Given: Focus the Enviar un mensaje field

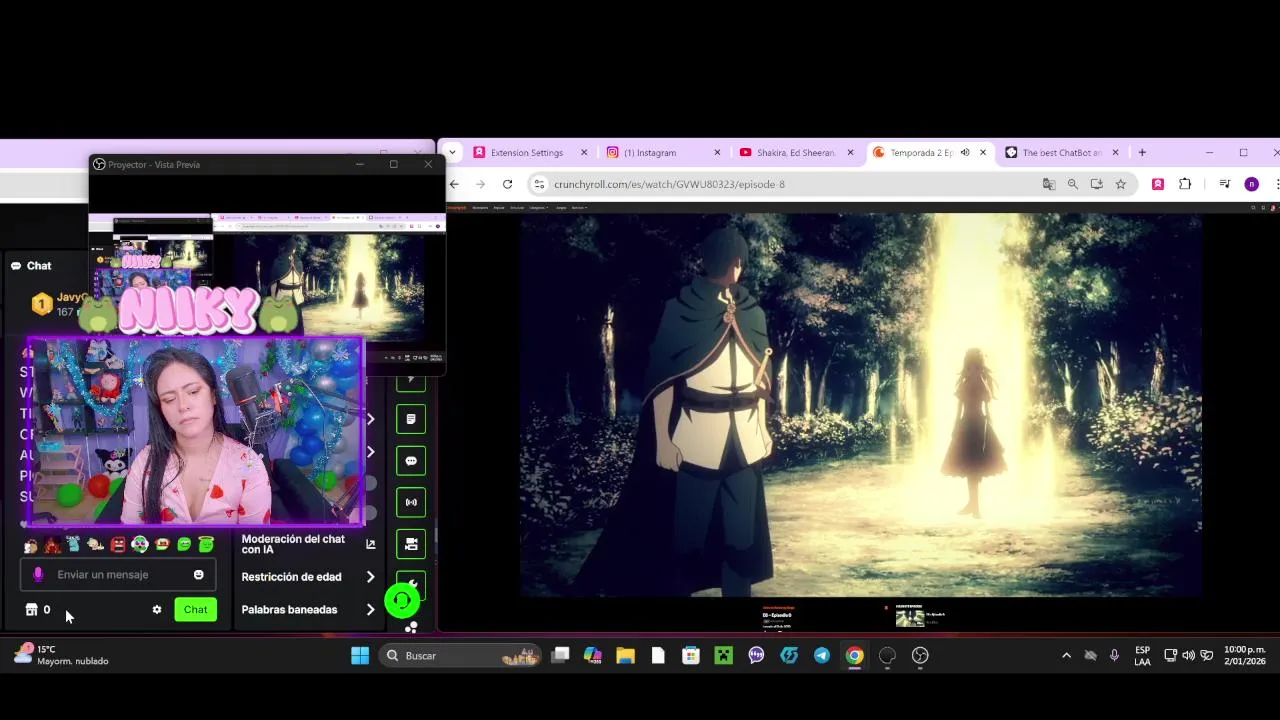Looking at the screenshot, I should (118, 575).
